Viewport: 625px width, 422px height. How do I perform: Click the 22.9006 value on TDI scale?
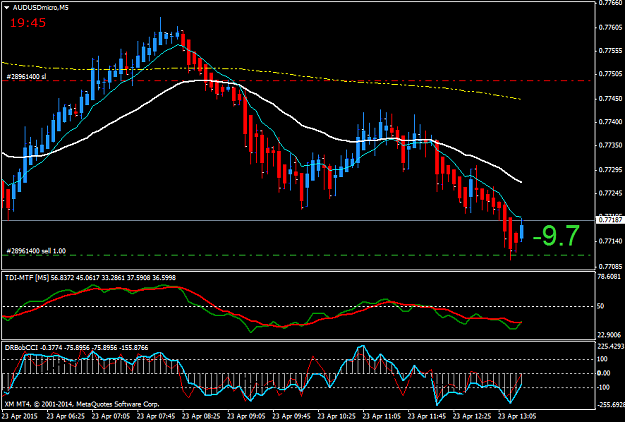pos(609,335)
